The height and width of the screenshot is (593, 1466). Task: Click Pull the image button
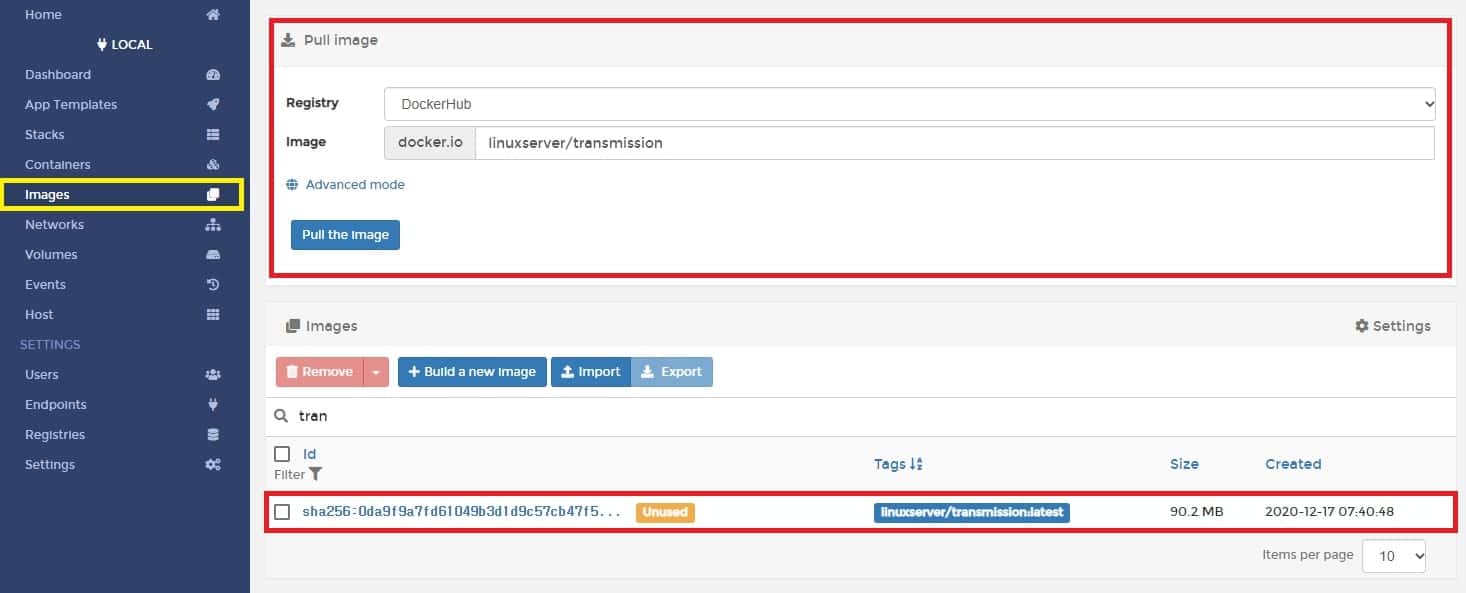pyautogui.click(x=345, y=235)
